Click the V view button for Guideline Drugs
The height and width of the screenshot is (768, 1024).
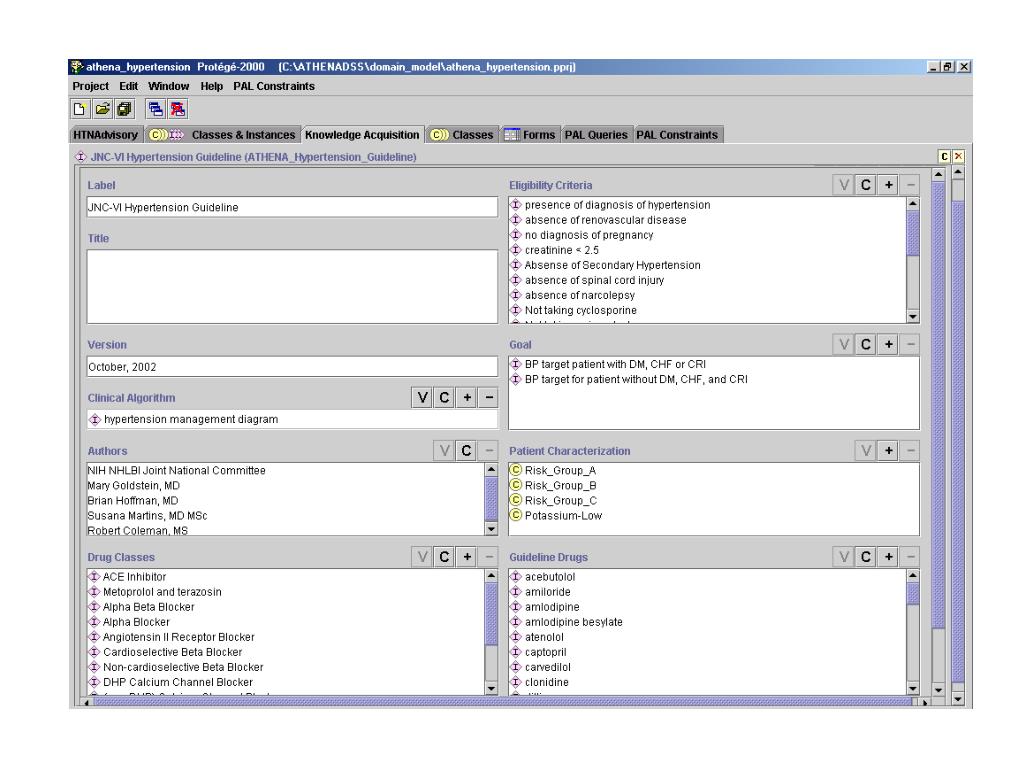[844, 556]
